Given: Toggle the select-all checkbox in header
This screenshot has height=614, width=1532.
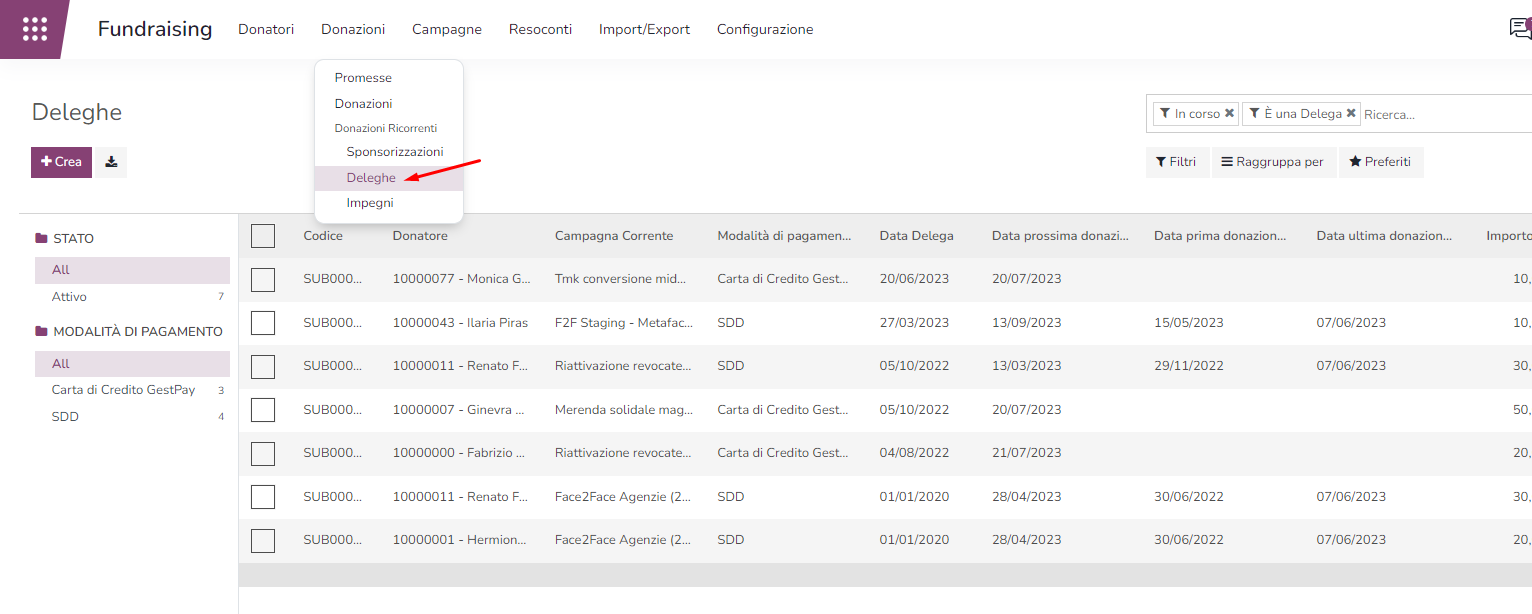Looking at the screenshot, I should click(263, 236).
